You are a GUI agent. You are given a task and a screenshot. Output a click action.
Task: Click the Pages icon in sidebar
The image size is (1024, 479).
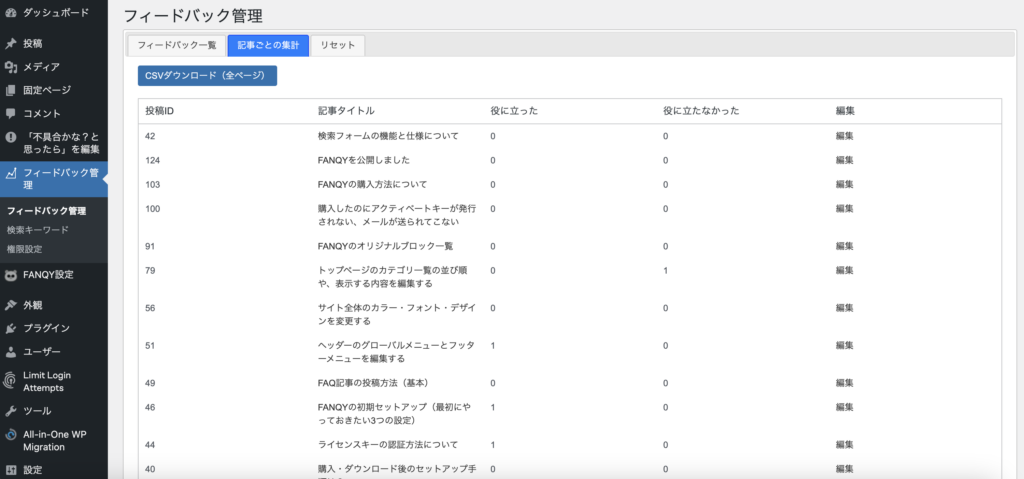pos(11,90)
